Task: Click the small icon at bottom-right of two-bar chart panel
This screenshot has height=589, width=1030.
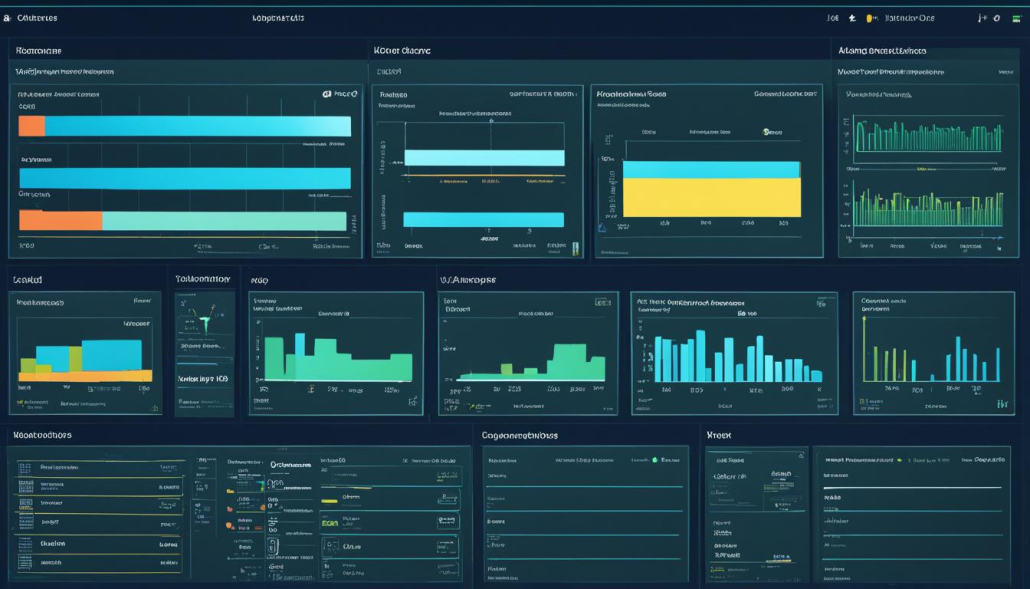Action: (x=575, y=248)
